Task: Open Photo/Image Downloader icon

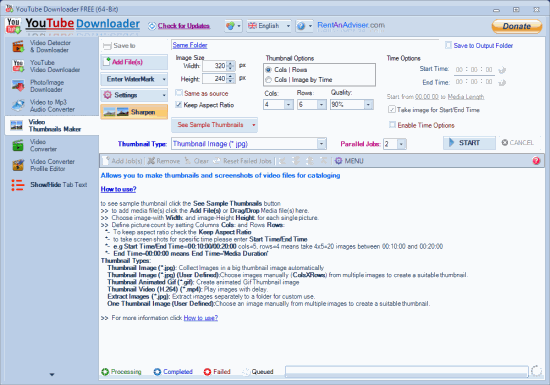Action: pos(18,86)
